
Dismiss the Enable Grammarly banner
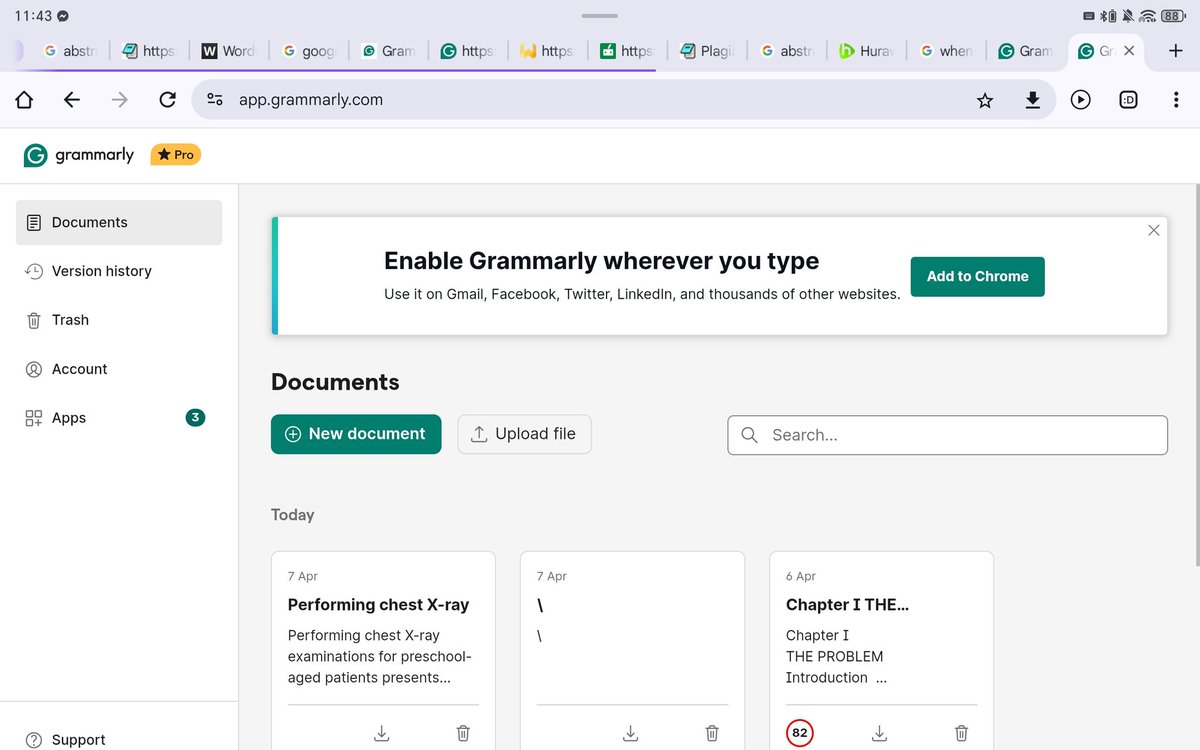1154,230
